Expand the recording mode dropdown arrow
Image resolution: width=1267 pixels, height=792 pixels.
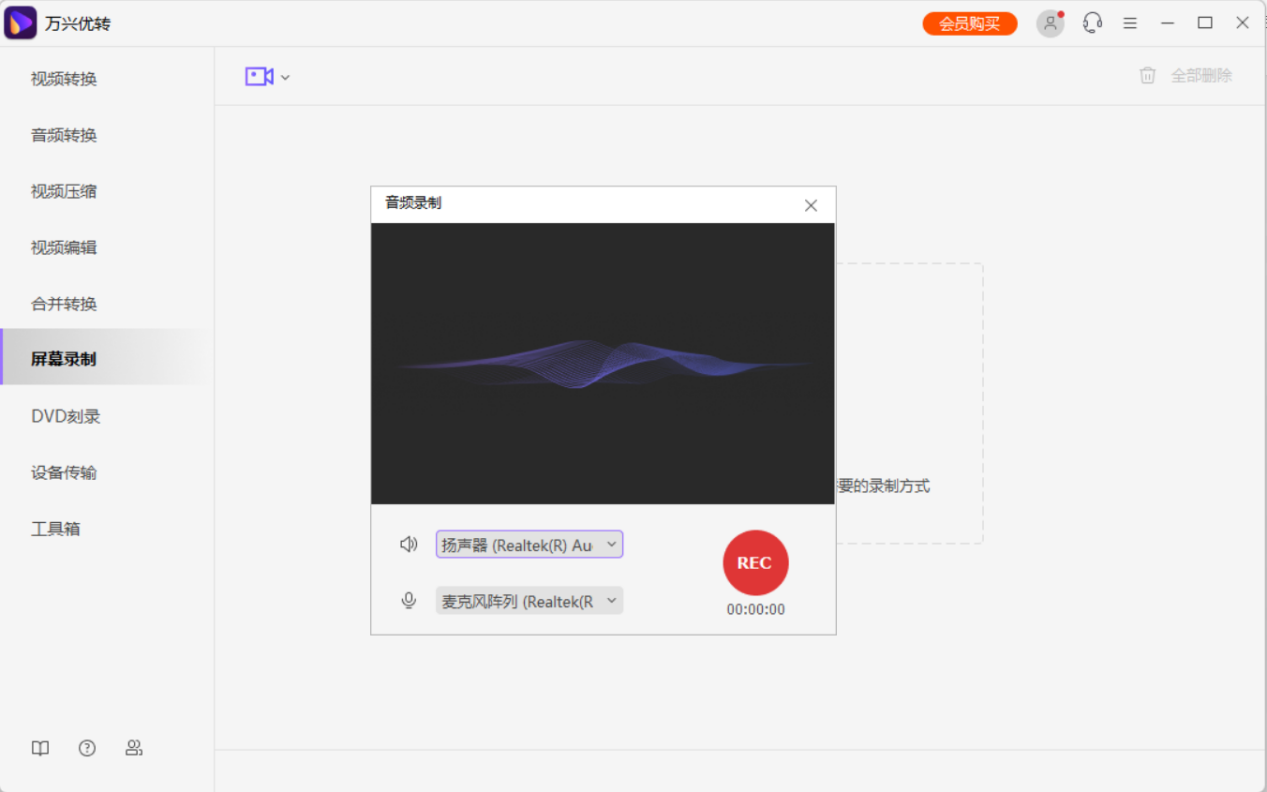click(x=285, y=77)
